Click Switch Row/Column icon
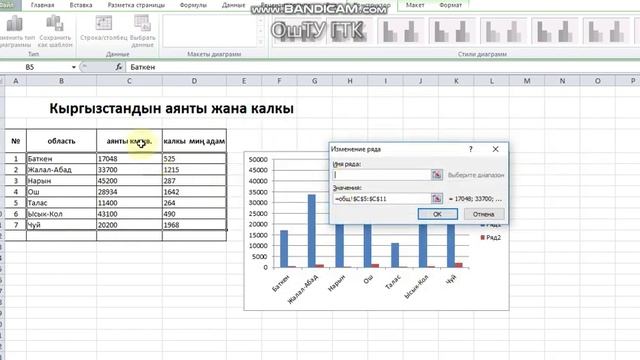The height and width of the screenshot is (360, 640). pos(104,23)
